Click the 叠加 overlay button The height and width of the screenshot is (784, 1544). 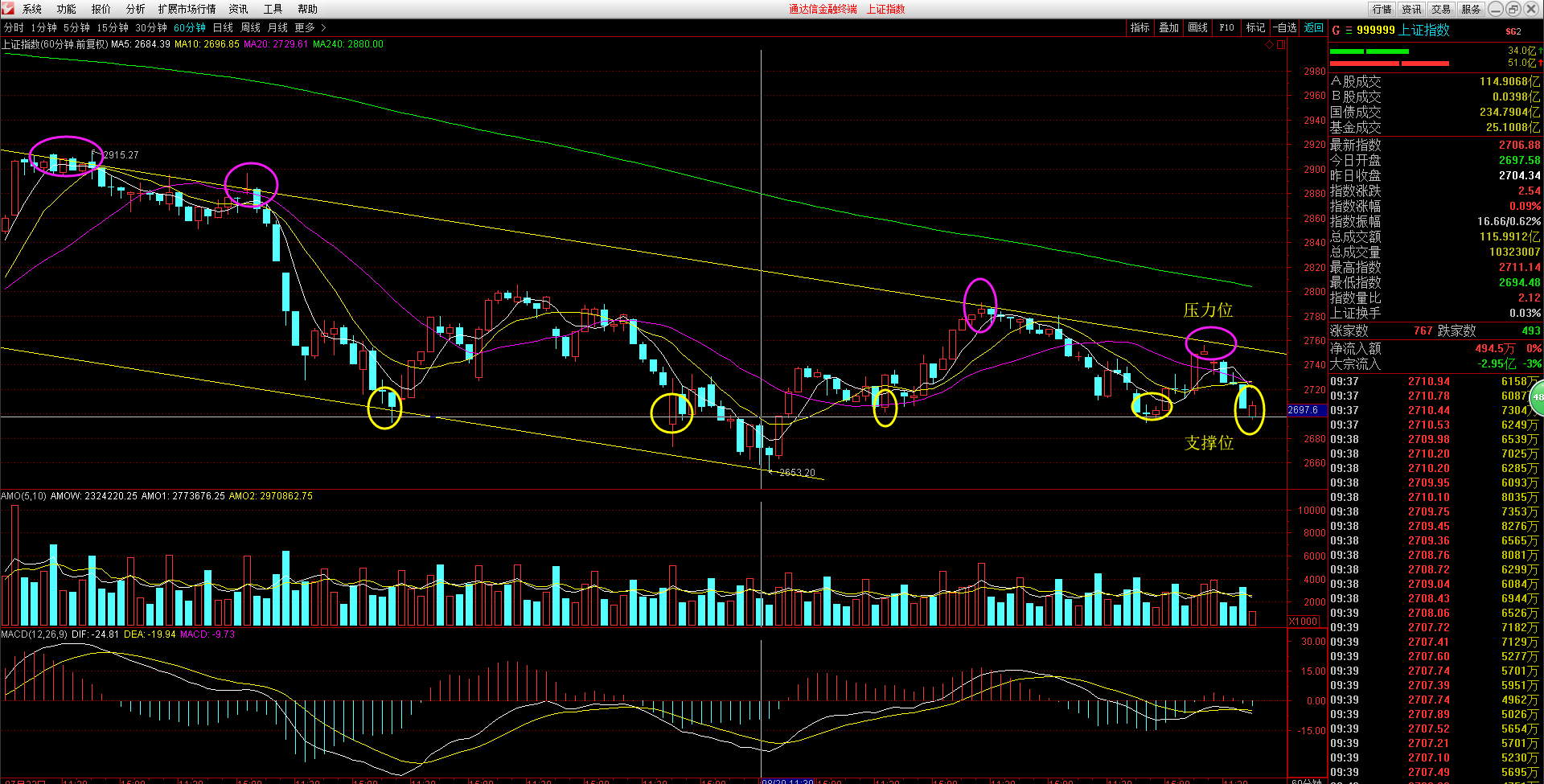(x=1169, y=28)
